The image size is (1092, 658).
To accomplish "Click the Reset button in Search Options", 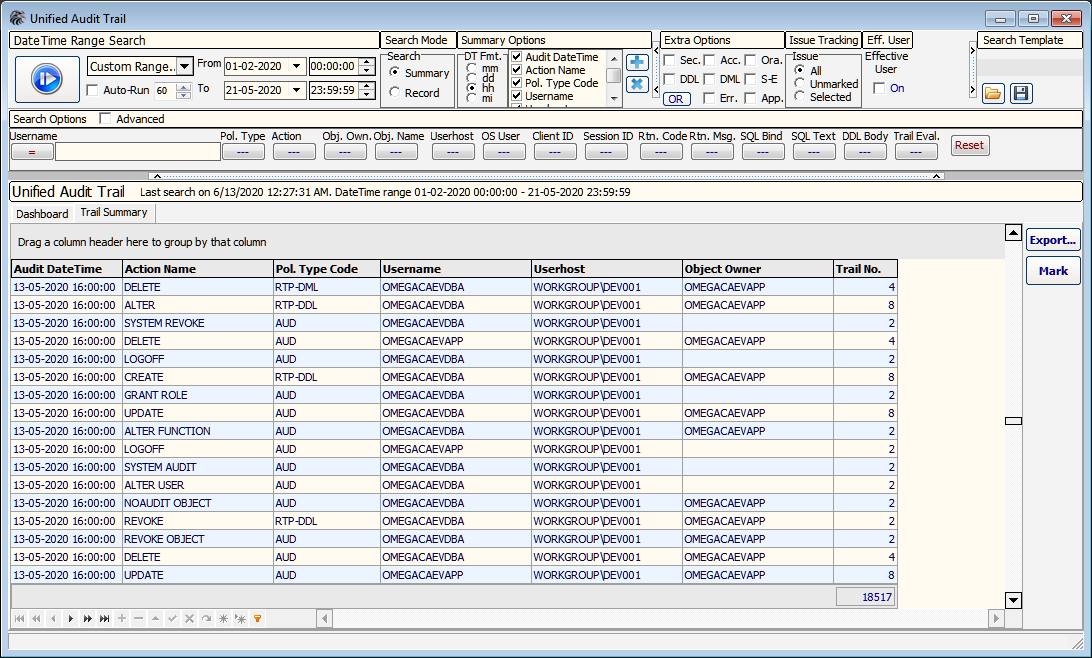I will (x=969, y=145).
